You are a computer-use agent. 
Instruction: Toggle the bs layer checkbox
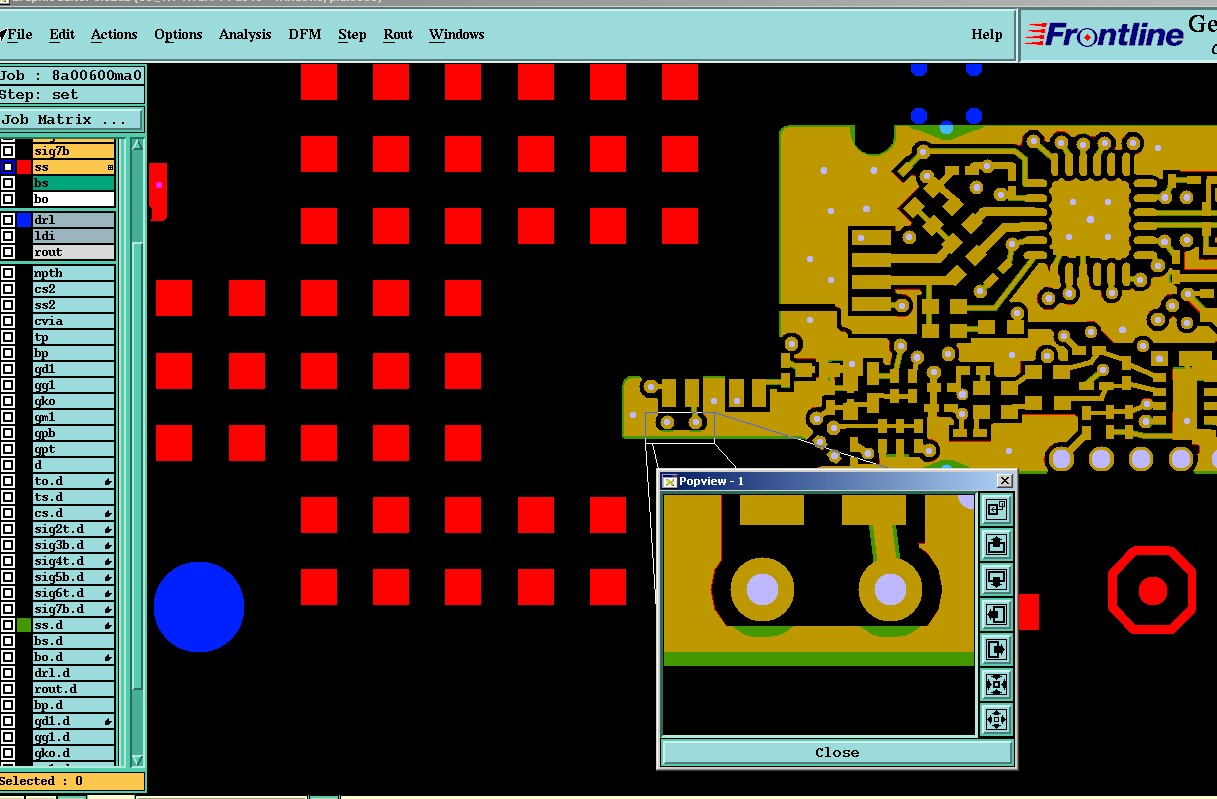8,183
